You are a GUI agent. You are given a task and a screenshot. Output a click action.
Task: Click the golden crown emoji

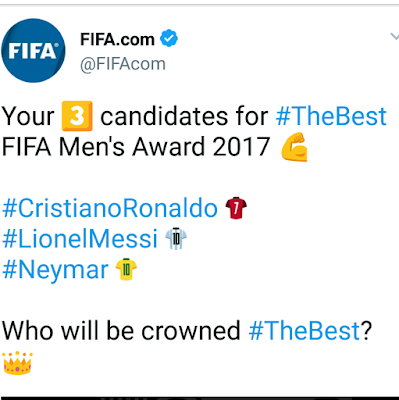coord(17,363)
